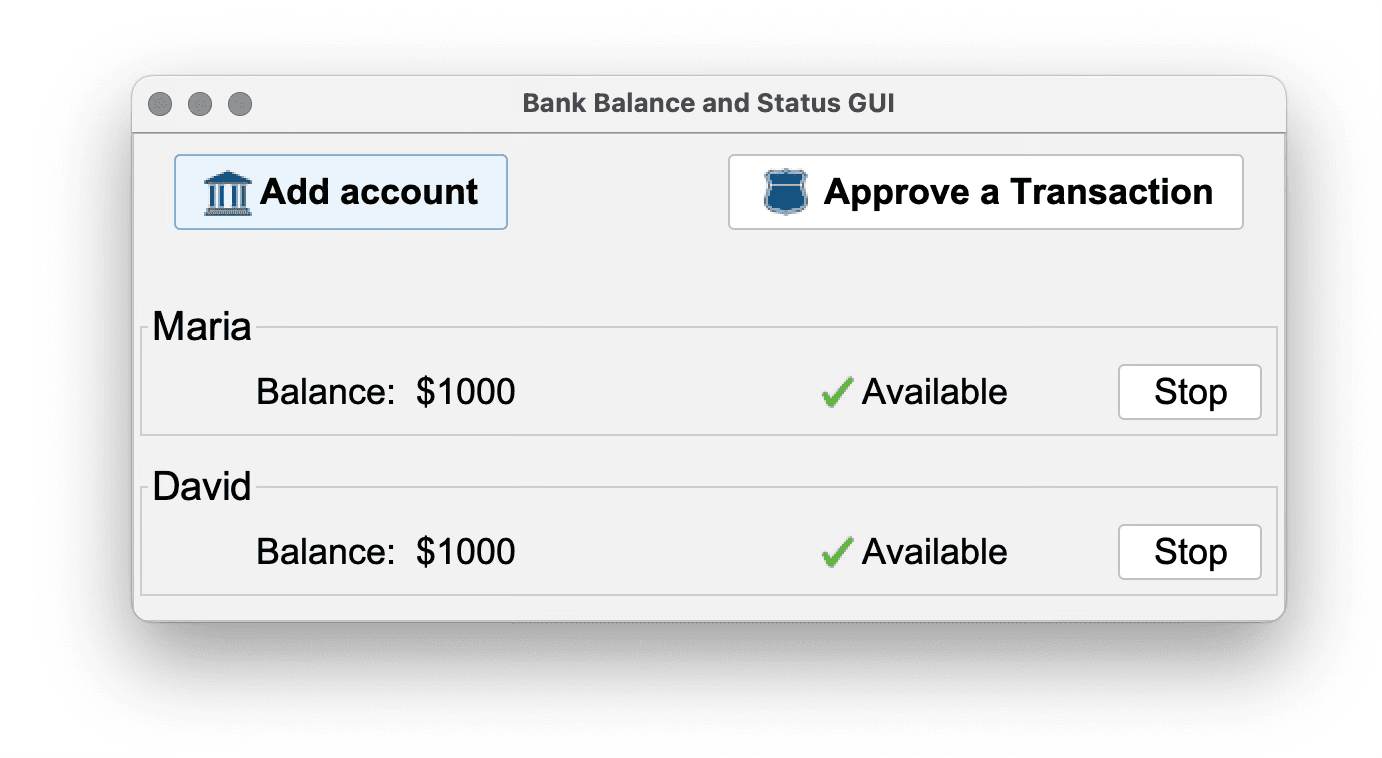This screenshot has height=758, width=1382.
Task: Click the bank building icon
Action: coord(227,192)
